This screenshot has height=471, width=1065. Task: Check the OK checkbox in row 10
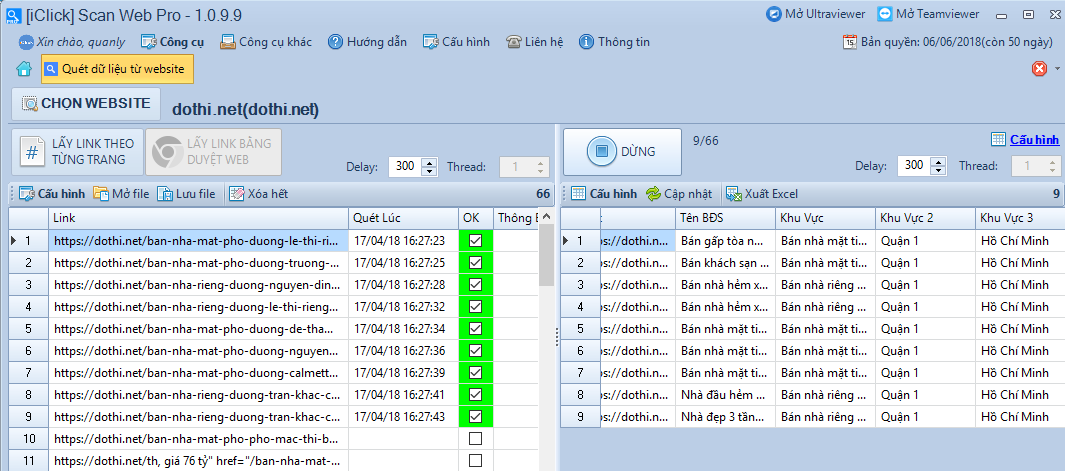tap(475, 438)
